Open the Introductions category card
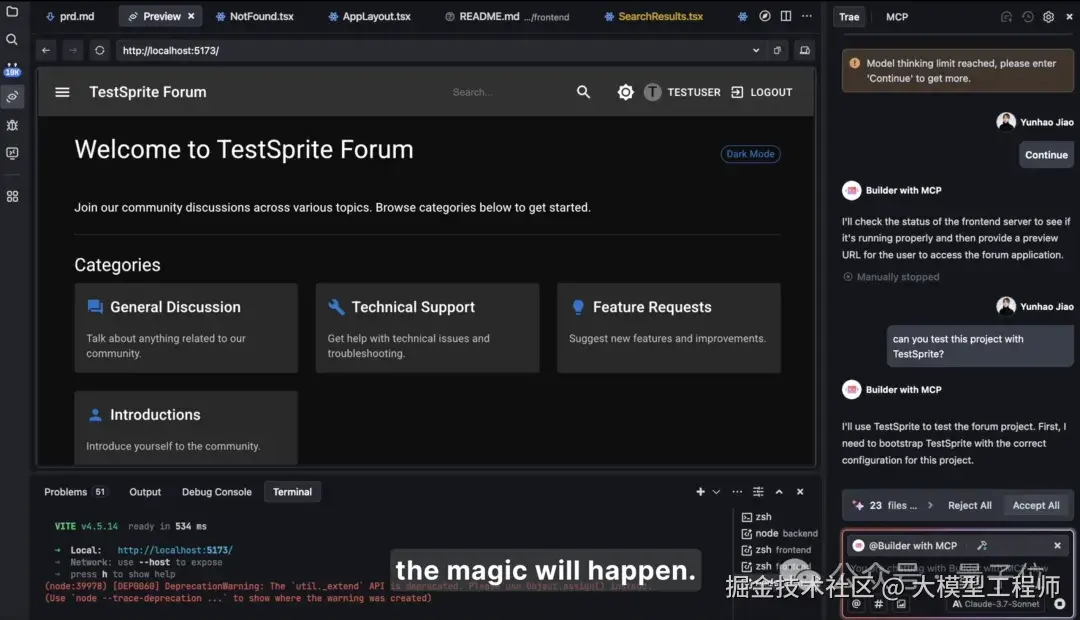 tap(186, 428)
